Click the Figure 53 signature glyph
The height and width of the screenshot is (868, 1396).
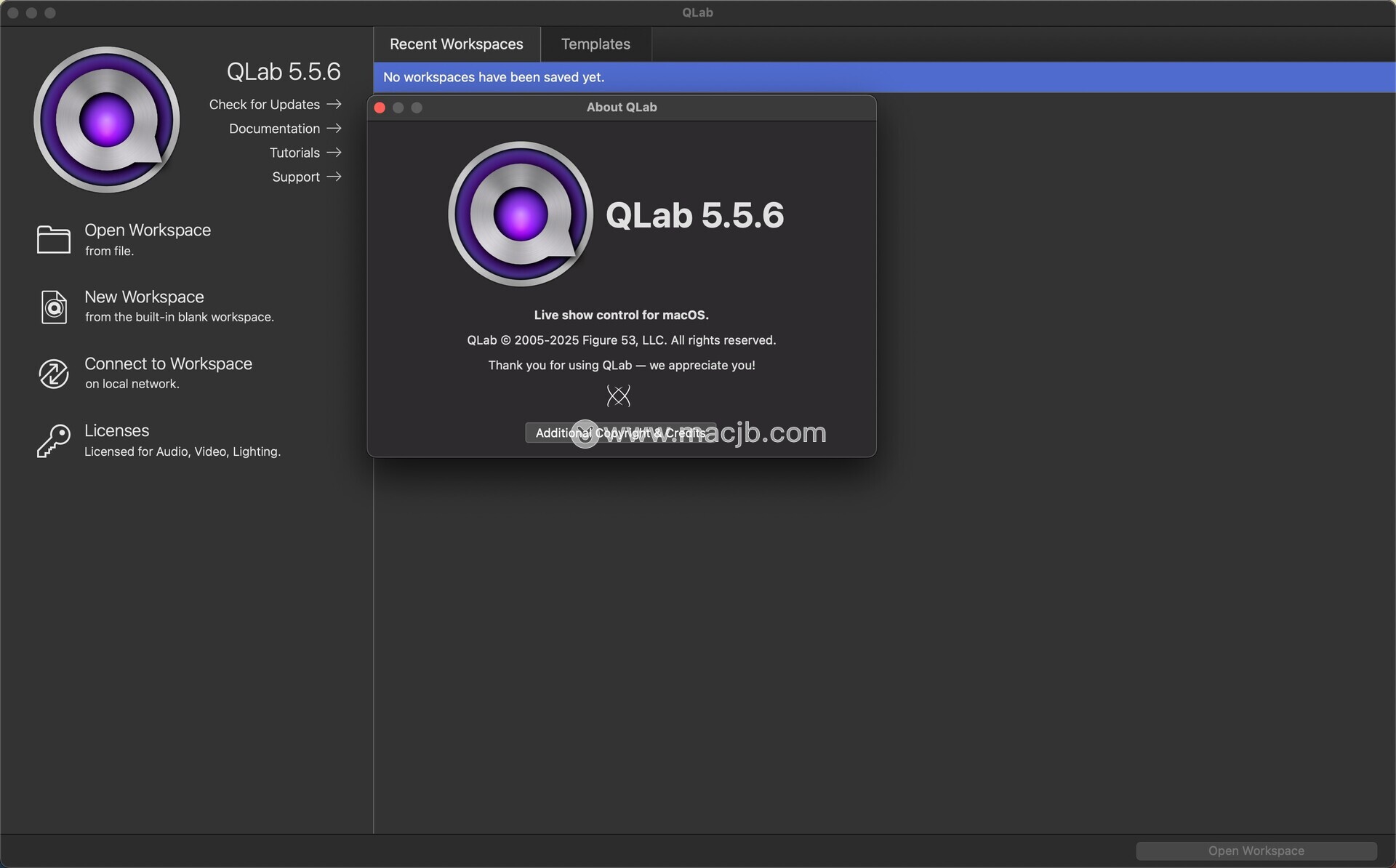pos(619,396)
